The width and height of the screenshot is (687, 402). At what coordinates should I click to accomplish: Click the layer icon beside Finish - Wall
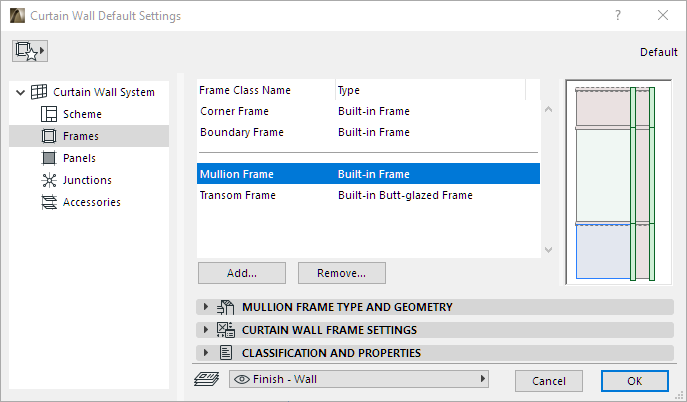tap(208, 379)
